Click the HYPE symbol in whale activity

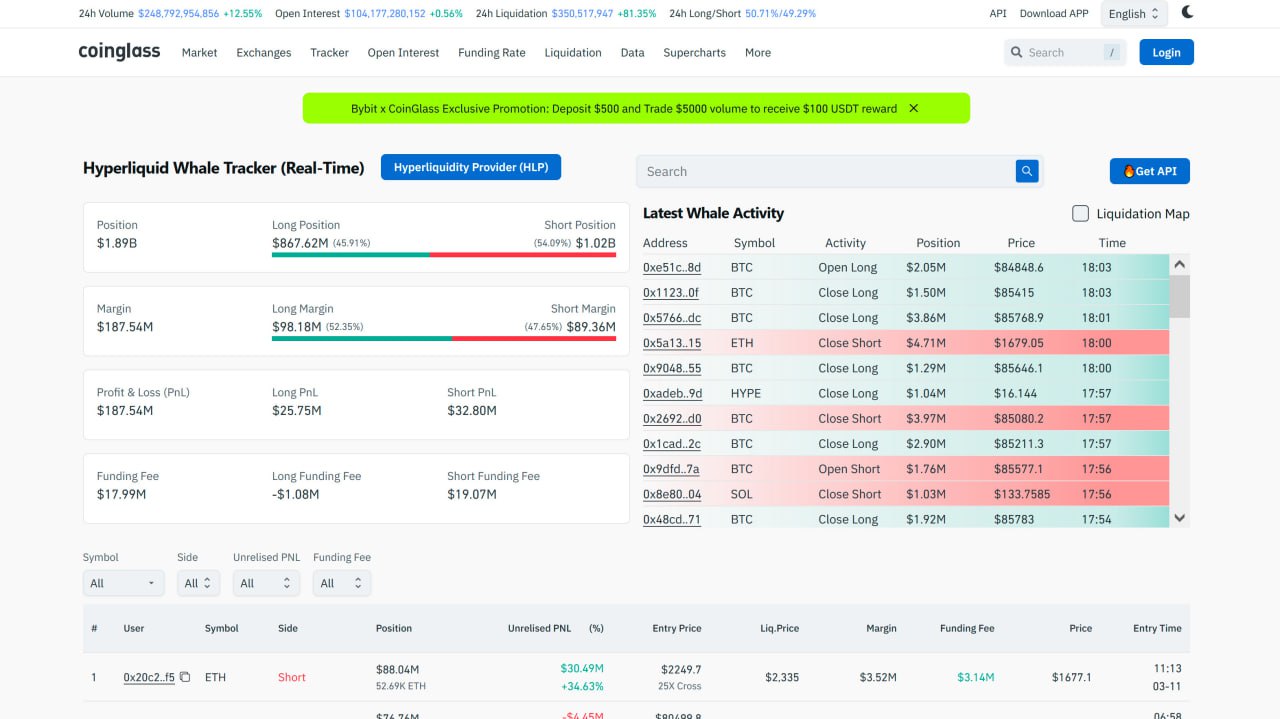click(746, 393)
